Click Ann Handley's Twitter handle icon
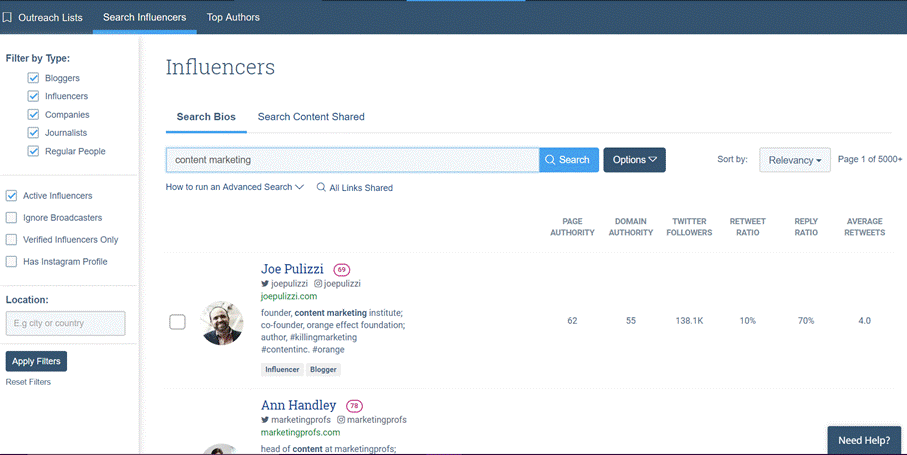 [x=266, y=420]
